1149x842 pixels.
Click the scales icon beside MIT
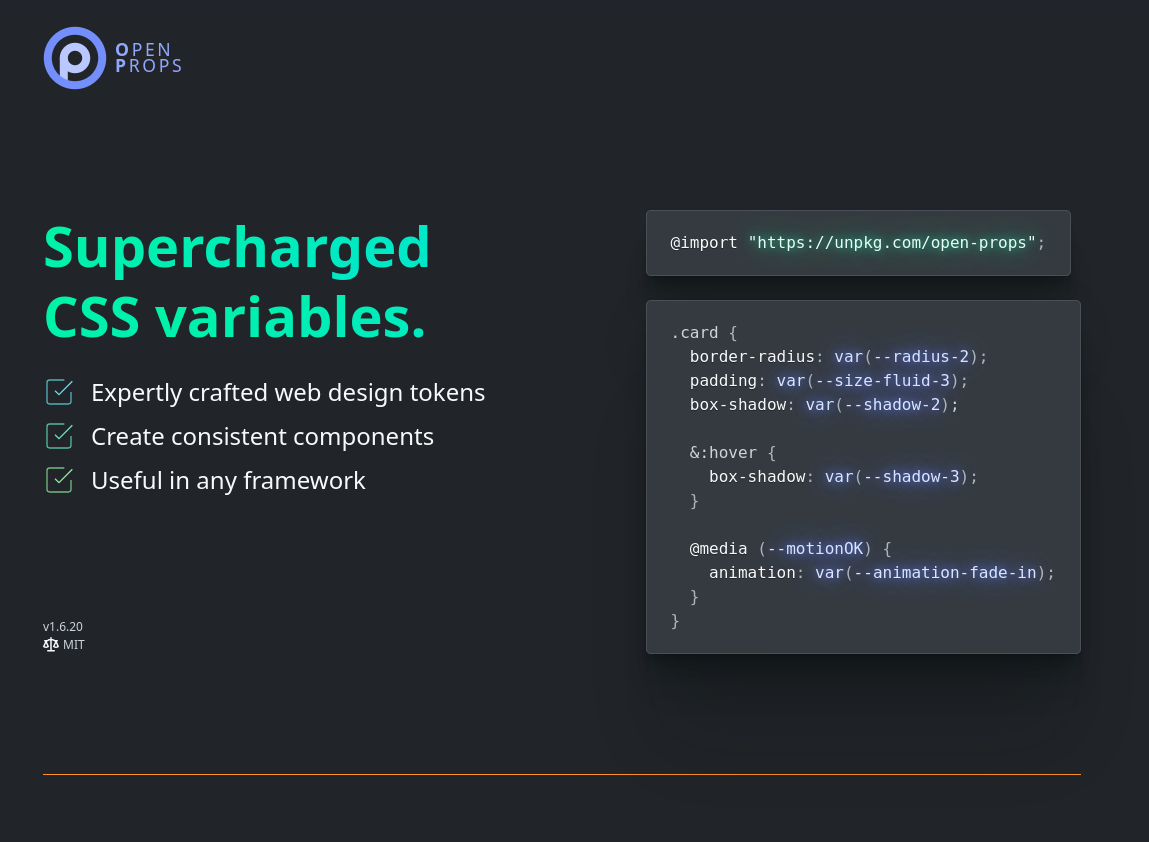click(x=51, y=645)
